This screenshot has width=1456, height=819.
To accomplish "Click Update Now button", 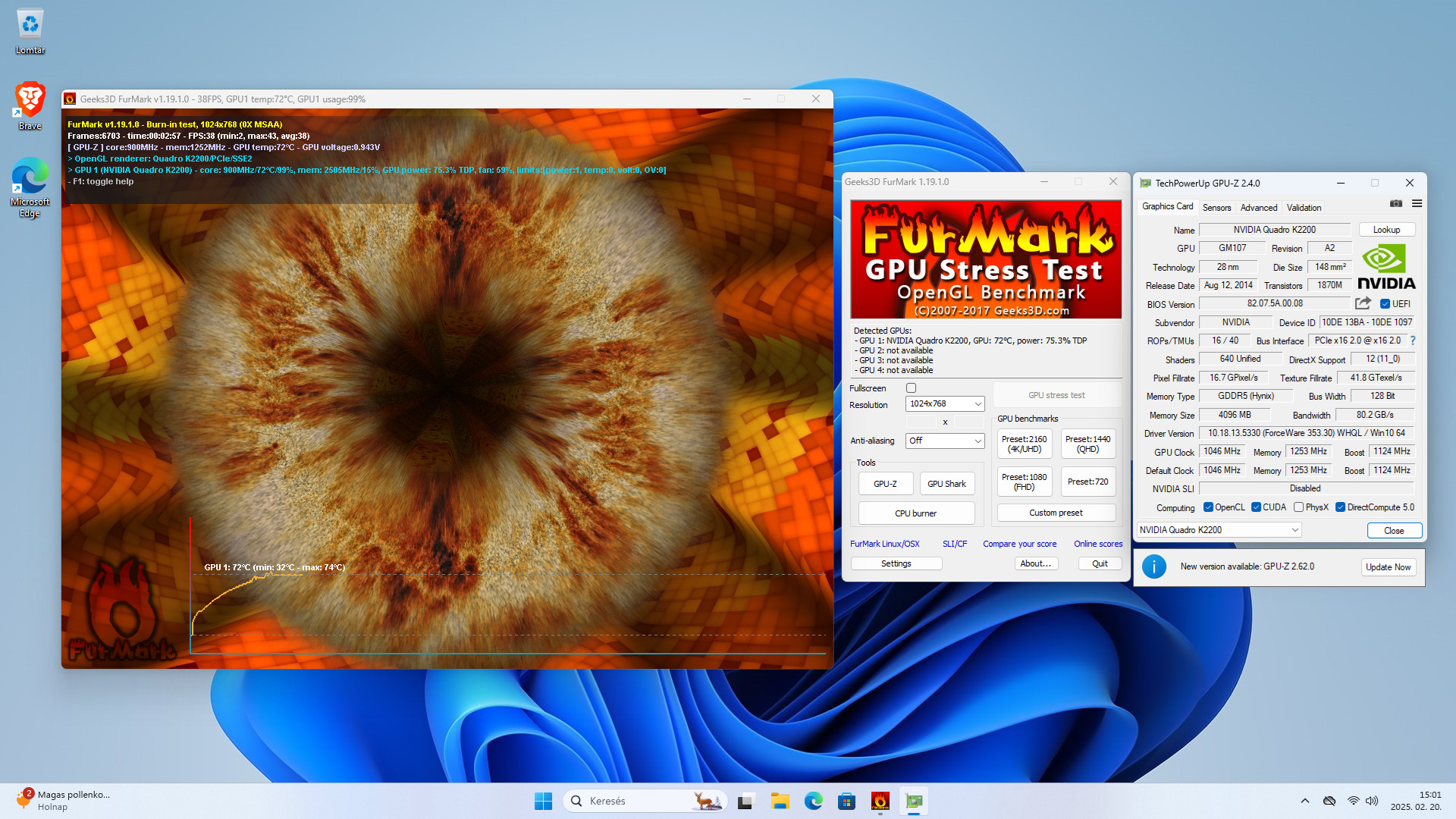I will coord(1388,567).
